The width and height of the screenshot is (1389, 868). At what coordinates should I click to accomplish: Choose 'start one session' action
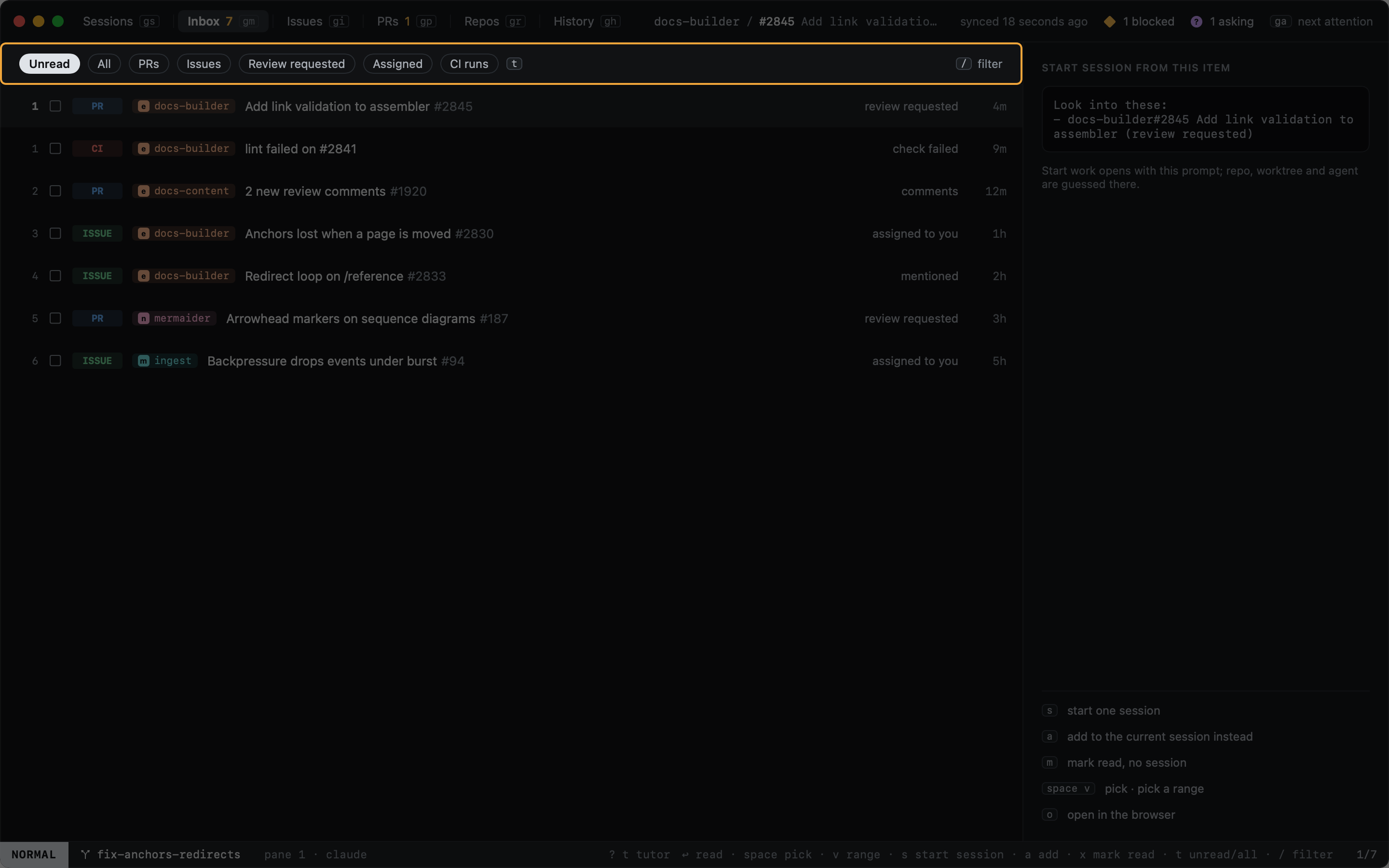(1114, 711)
